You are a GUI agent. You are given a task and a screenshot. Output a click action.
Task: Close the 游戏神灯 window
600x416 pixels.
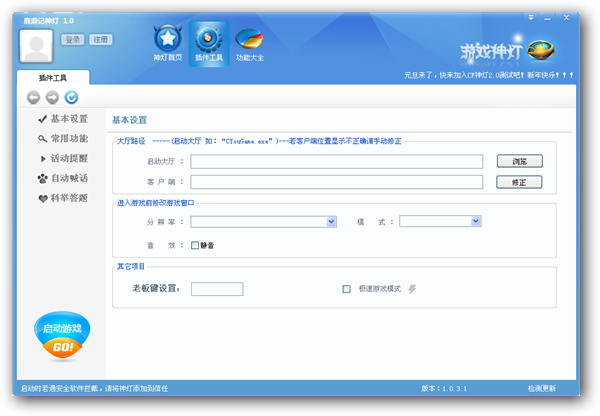pyautogui.click(x=566, y=18)
